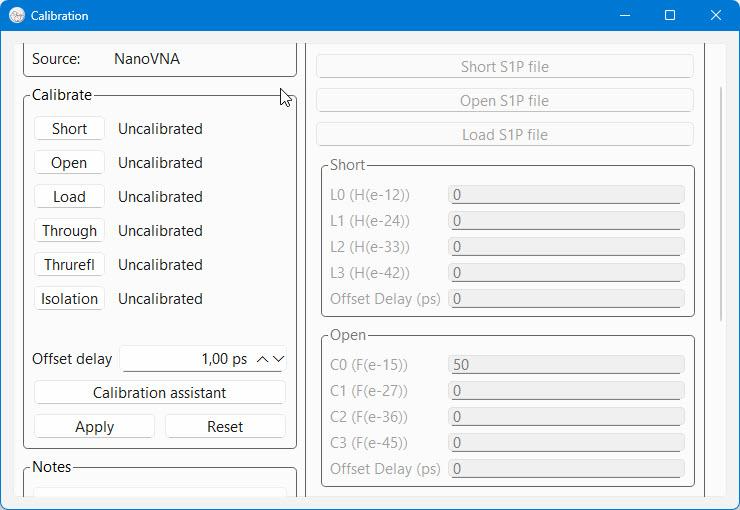The width and height of the screenshot is (740, 510).
Task: Click the Source: label
Action: pyautogui.click(x=56, y=59)
